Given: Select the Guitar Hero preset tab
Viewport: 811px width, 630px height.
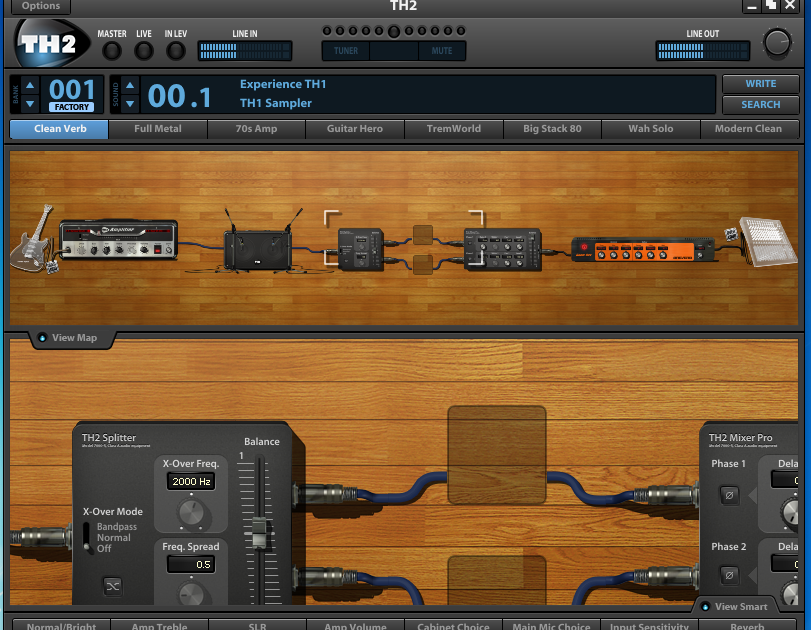Looking at the screenshot, I should coord(355,129).
